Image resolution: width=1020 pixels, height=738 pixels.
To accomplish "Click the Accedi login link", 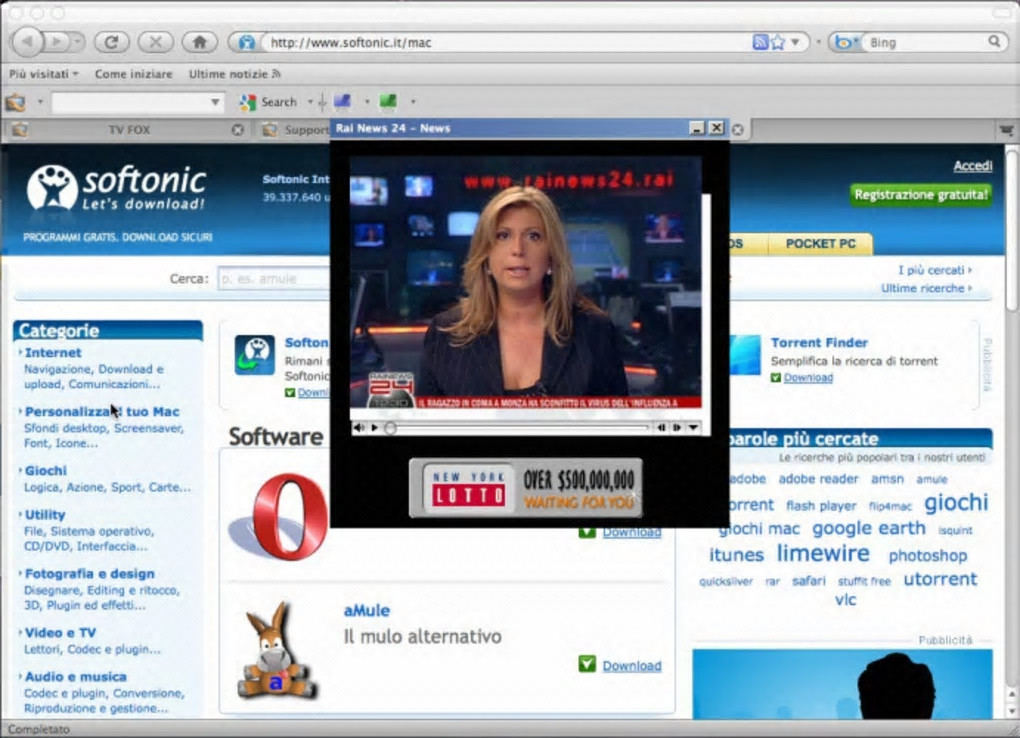I will pyautogui.click(x=973, y=166).
